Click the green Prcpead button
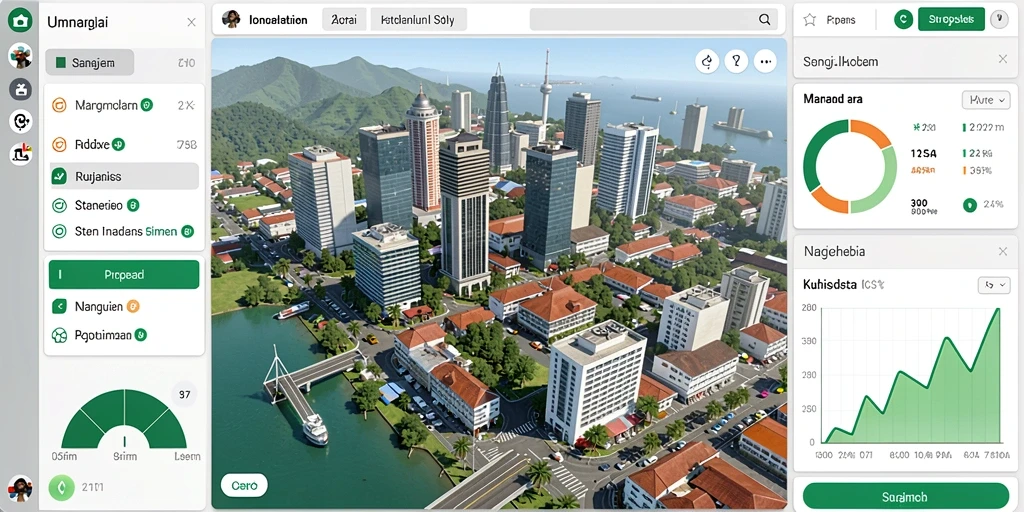This screenshot has height=512, width=1024. pos(124,275)
